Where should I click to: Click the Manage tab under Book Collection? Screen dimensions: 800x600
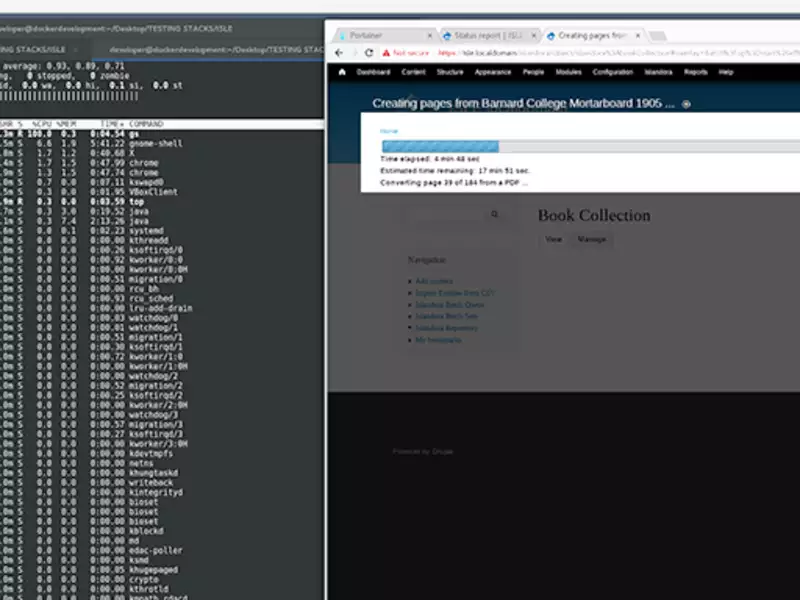click(591, 239)
